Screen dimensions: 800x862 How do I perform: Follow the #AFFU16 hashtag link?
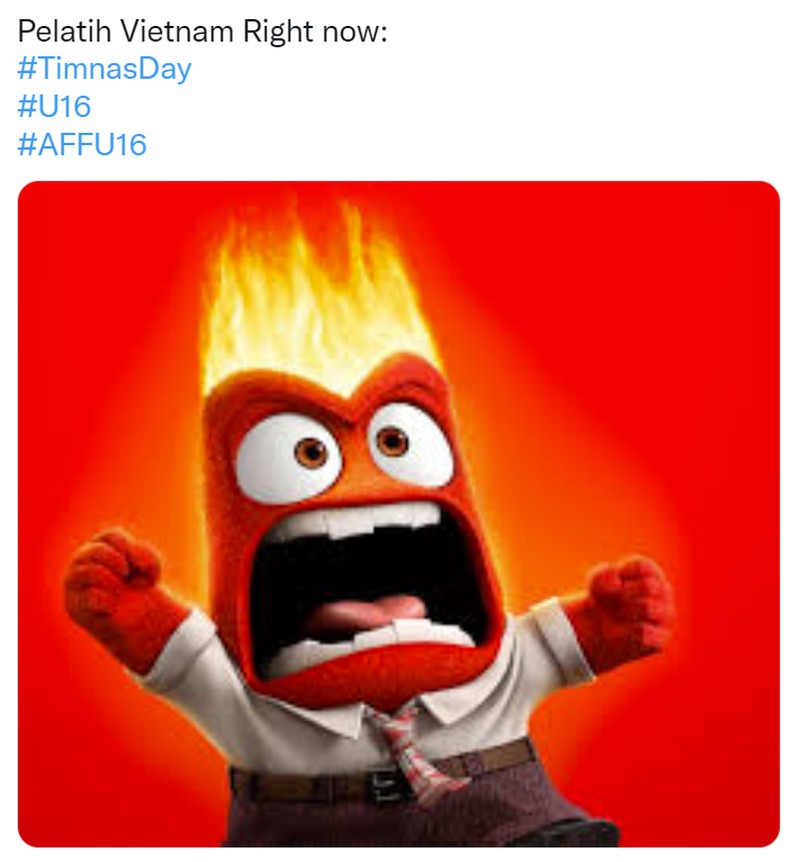(x=82, y=145)
